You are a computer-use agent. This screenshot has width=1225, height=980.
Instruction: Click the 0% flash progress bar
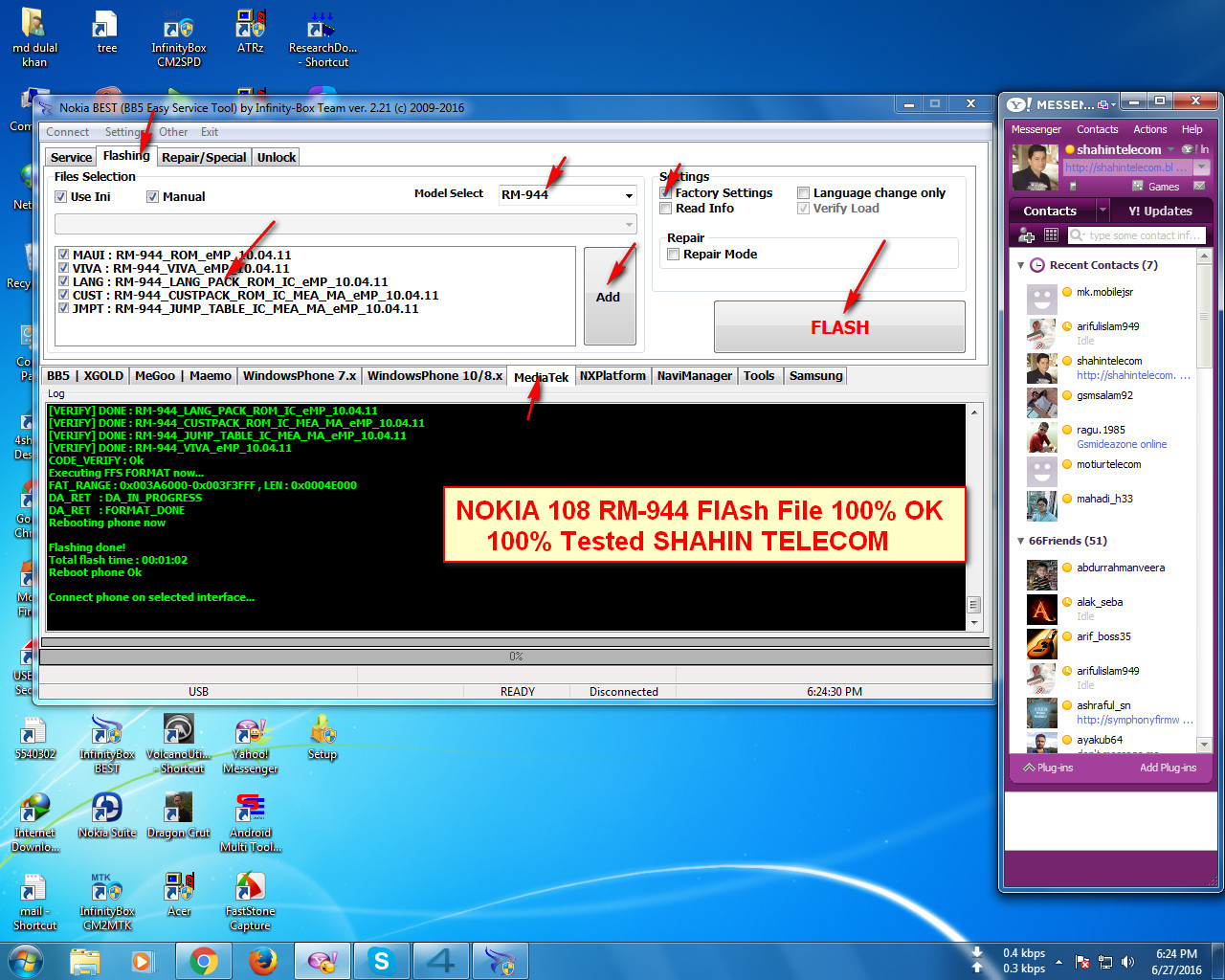click(x=515, y=657)
